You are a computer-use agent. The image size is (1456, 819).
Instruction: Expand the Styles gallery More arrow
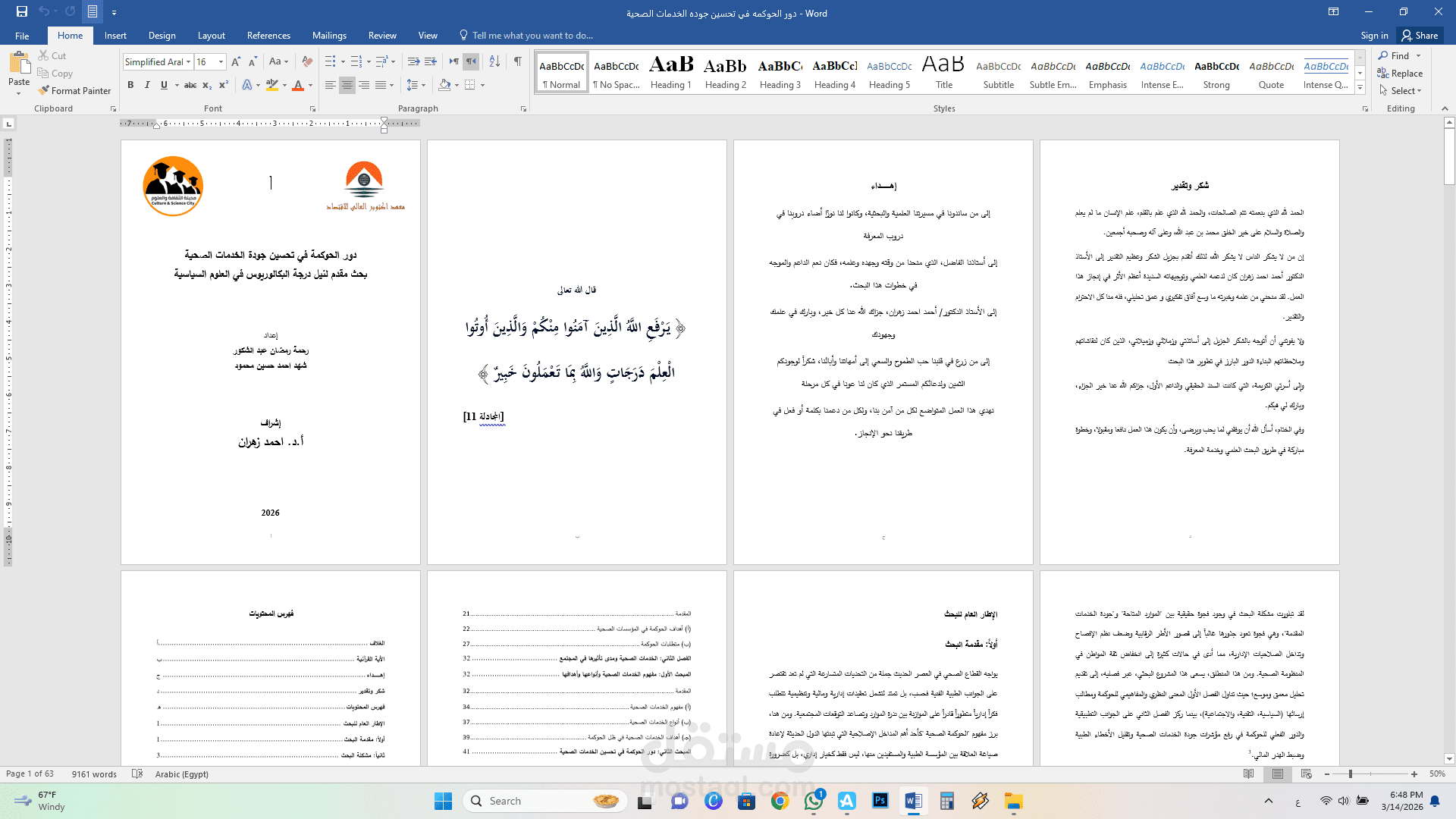(x=1360, y=88)
